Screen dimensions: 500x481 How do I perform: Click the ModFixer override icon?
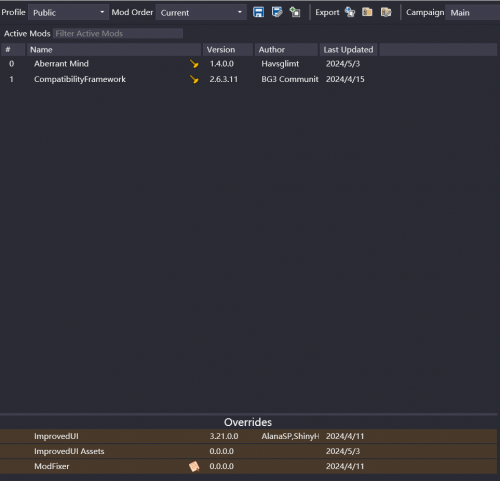[x=194, y=466]
